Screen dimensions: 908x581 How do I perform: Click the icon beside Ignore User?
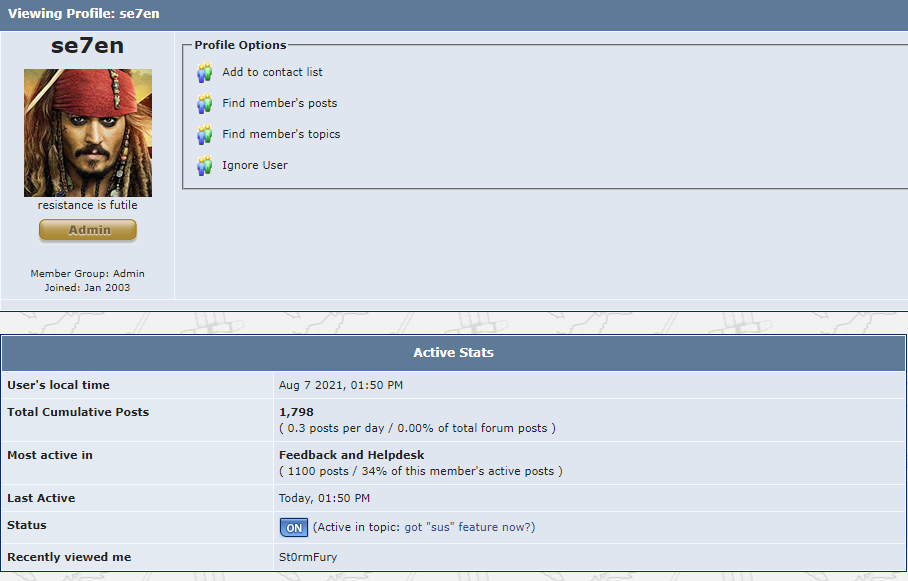coord(205,166)
